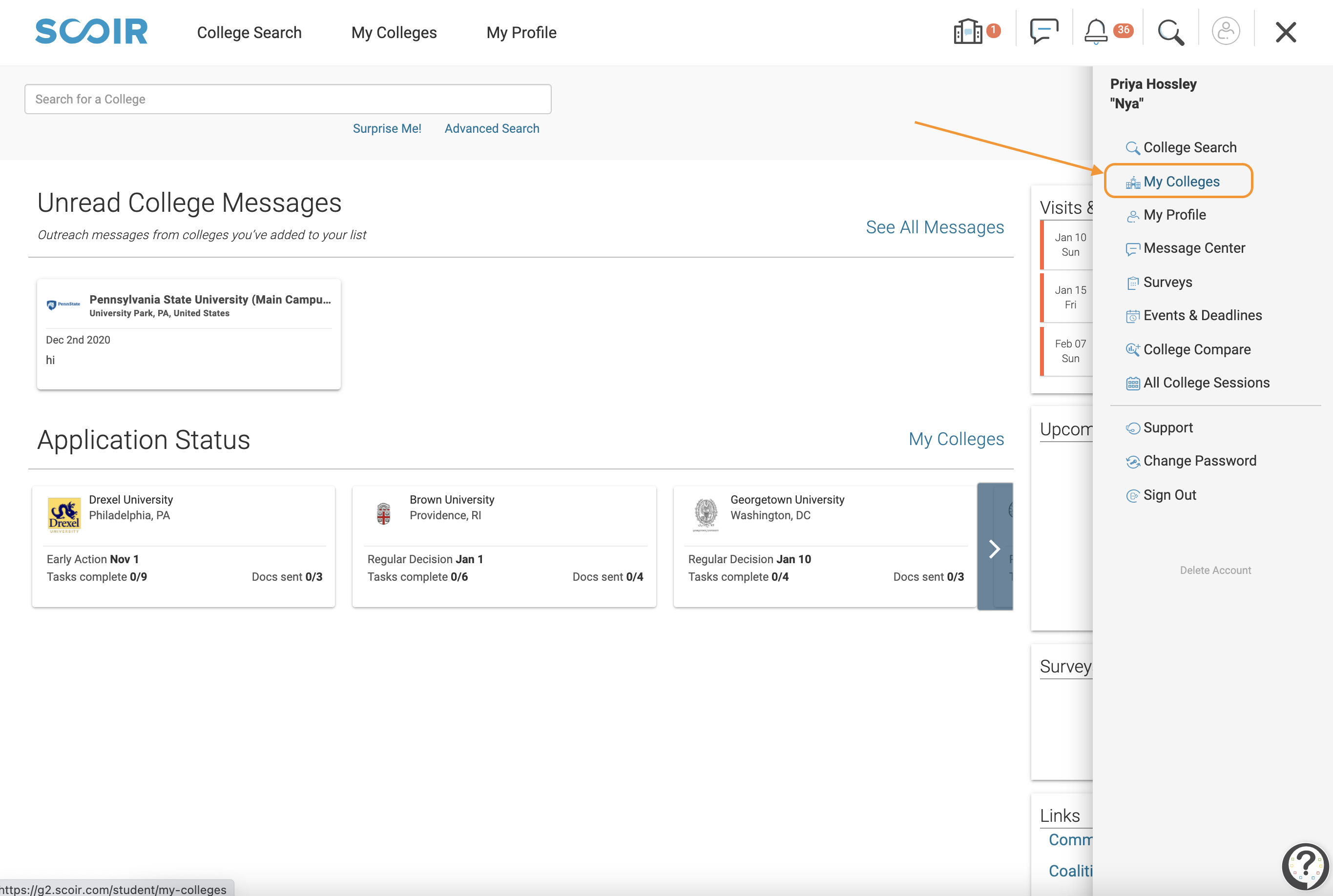Open My Profile in top navigation
The image size is (1333, 896).
pos(521,33)
